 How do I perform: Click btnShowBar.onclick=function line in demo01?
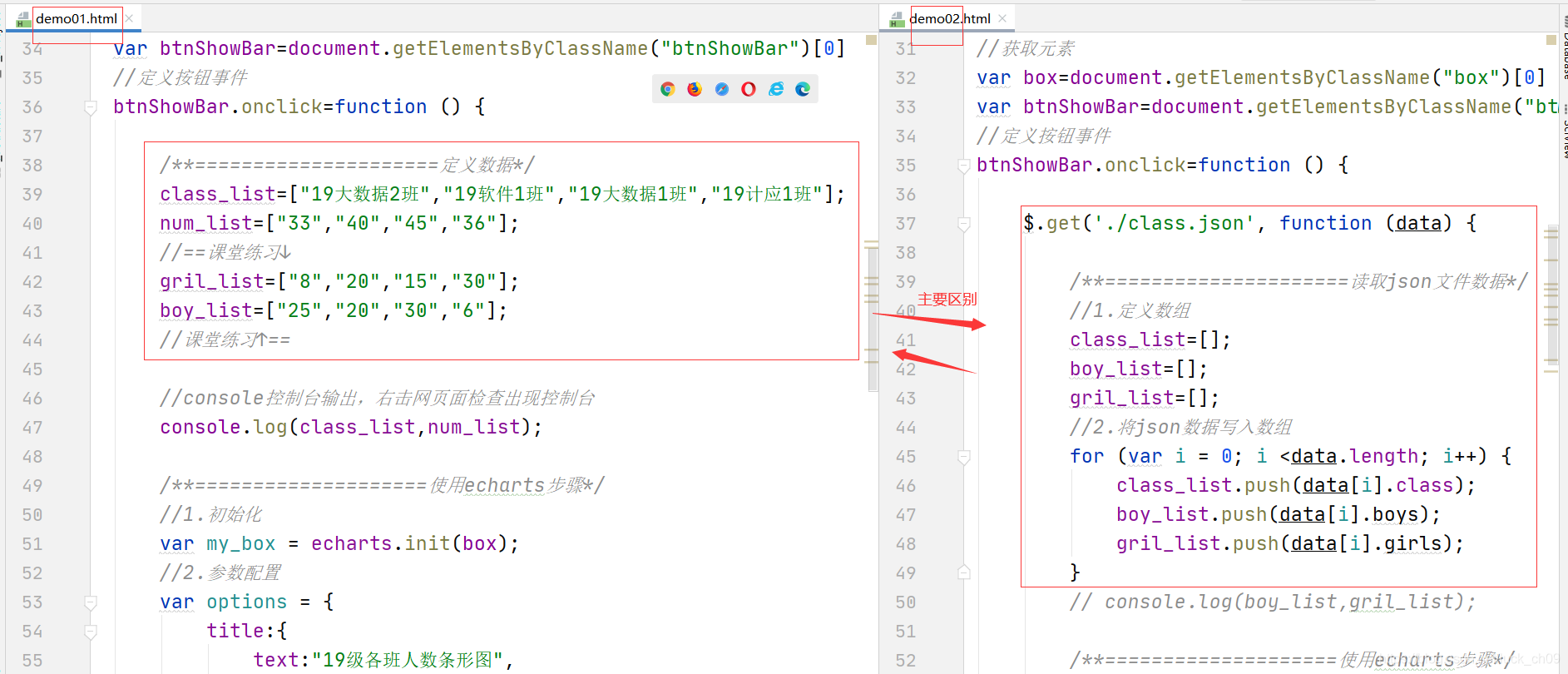pyautogui.click(x=299, y=107)
